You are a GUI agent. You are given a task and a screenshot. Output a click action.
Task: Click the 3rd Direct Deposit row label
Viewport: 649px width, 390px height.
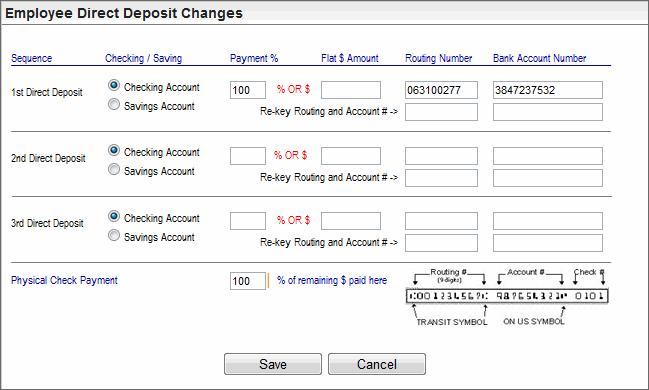47,223
